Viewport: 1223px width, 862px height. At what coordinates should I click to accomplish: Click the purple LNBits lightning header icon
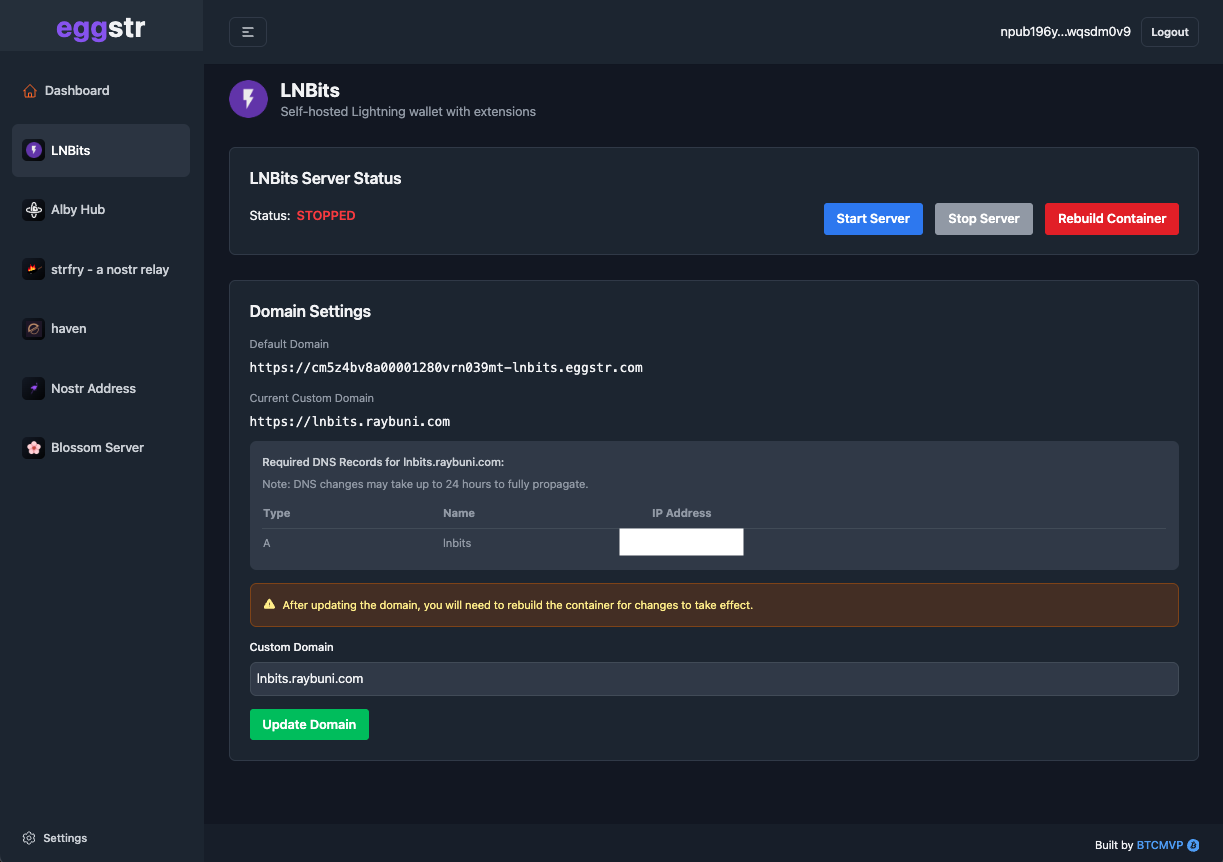point(248,99)
